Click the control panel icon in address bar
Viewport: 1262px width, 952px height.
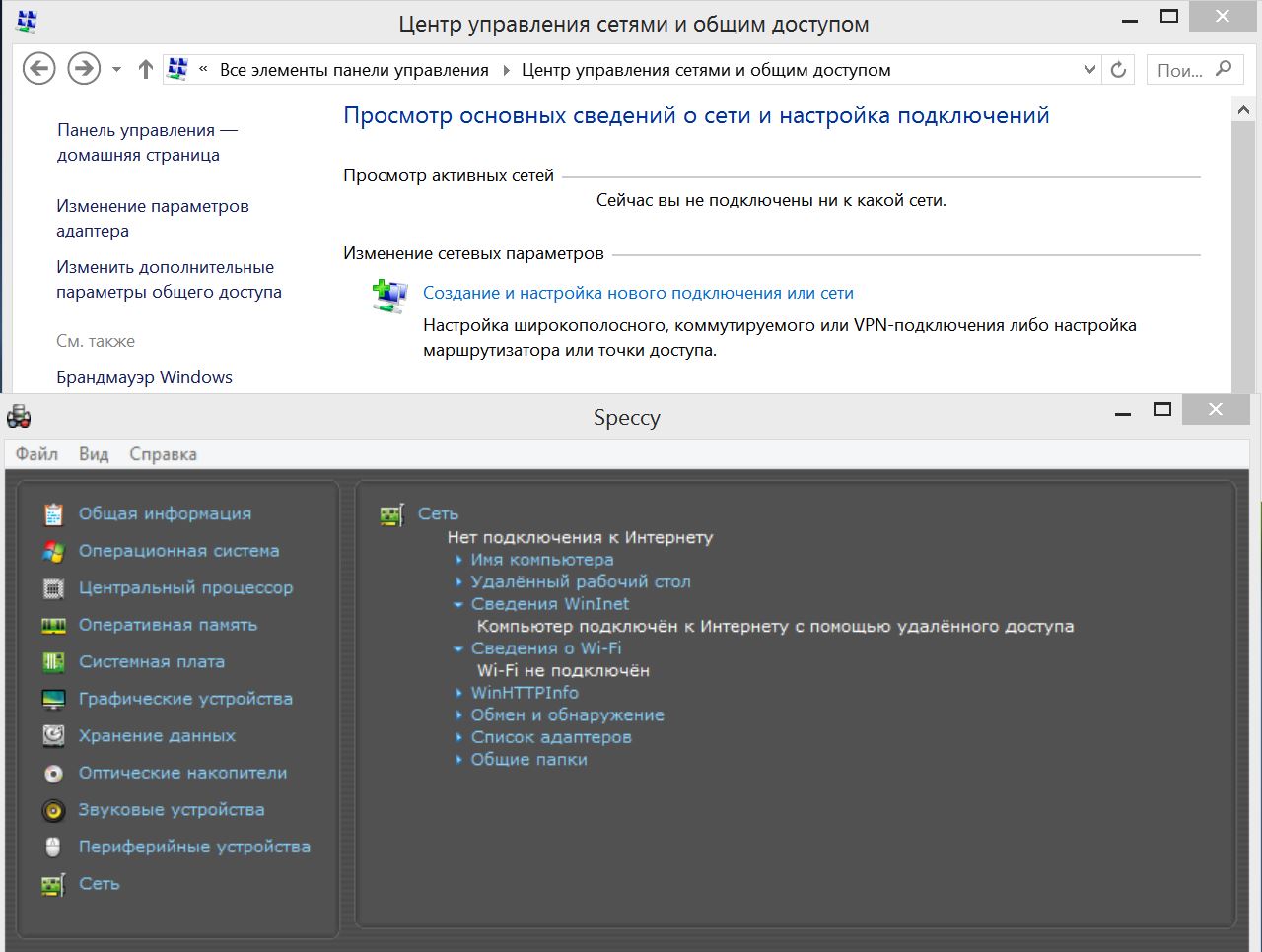point(177,69)
